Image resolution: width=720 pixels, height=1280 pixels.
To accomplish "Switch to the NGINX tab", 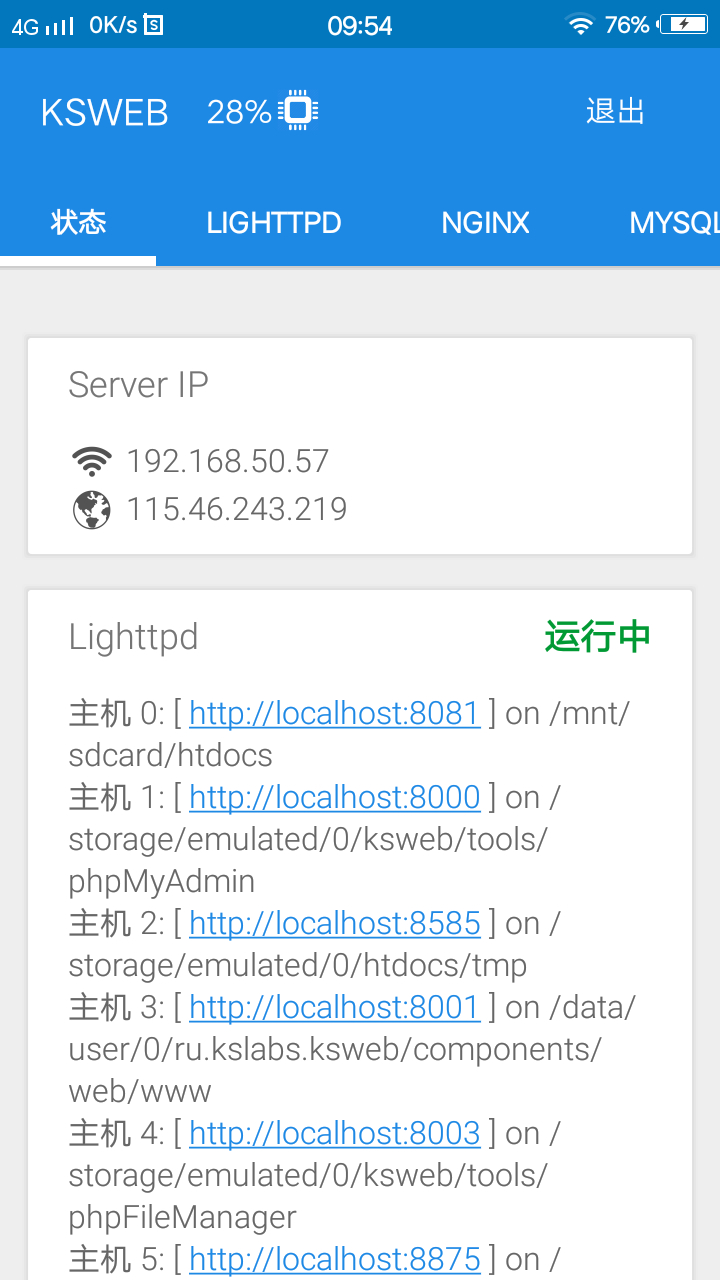I will coord(485,222).
